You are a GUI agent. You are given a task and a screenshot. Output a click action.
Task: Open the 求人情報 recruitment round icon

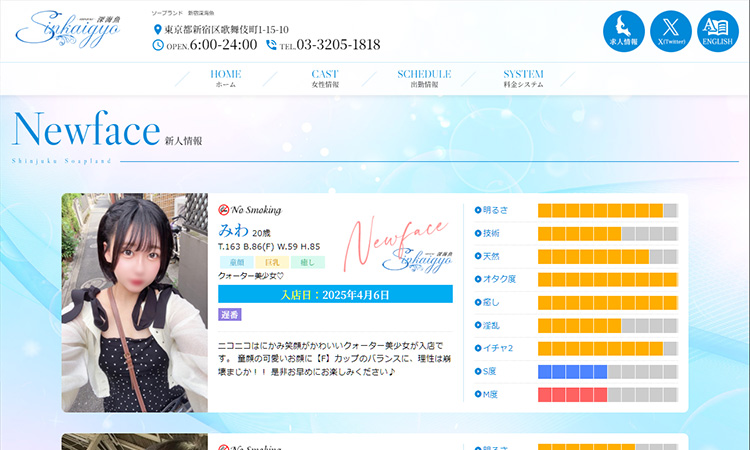[x=624, y=31]
